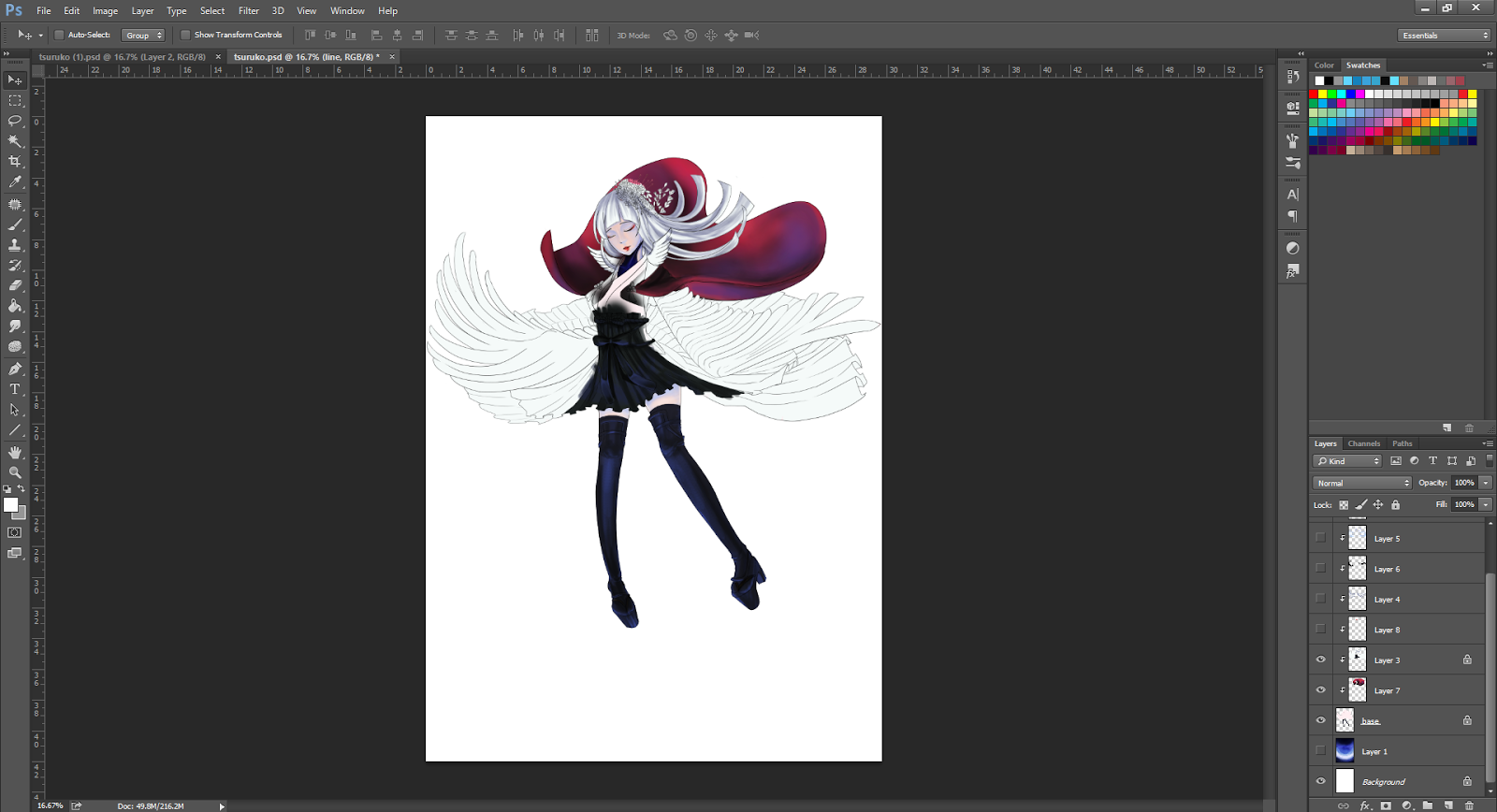Hide the Background layer

[x=1320, y=782]
